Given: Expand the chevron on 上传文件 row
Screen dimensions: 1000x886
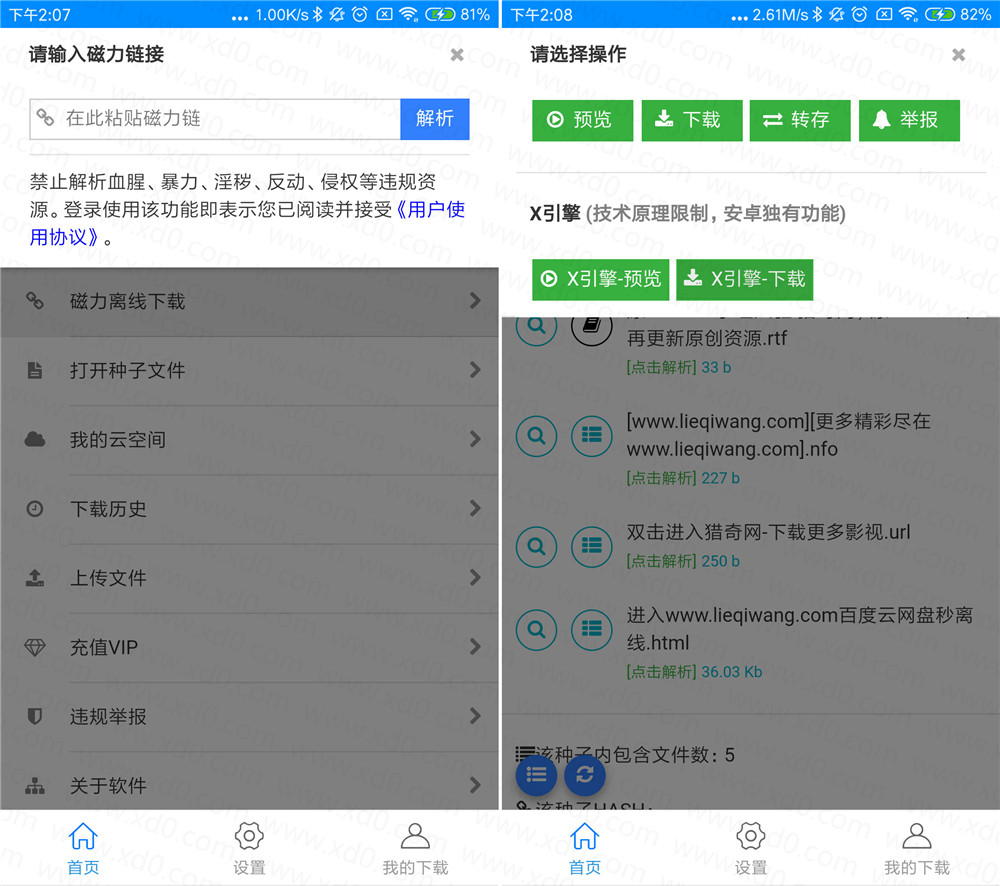Looking at the screenshot, I should point(475,578).
